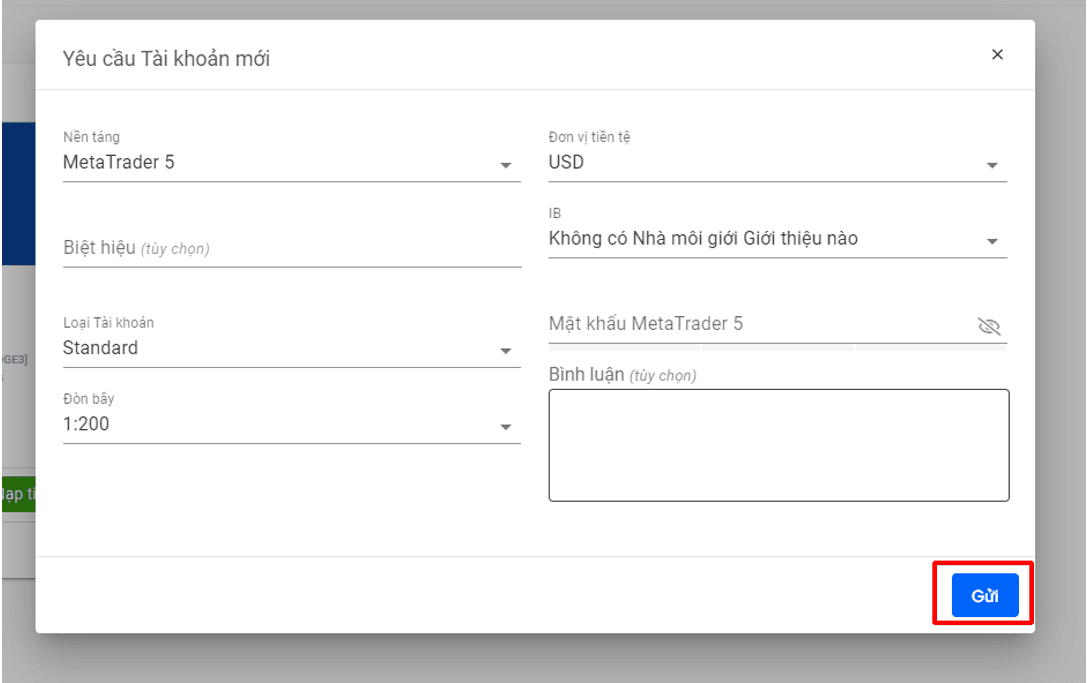
Task: Close the Yêu cầu Tài khoản mới dialog
Action: (997, 54)
